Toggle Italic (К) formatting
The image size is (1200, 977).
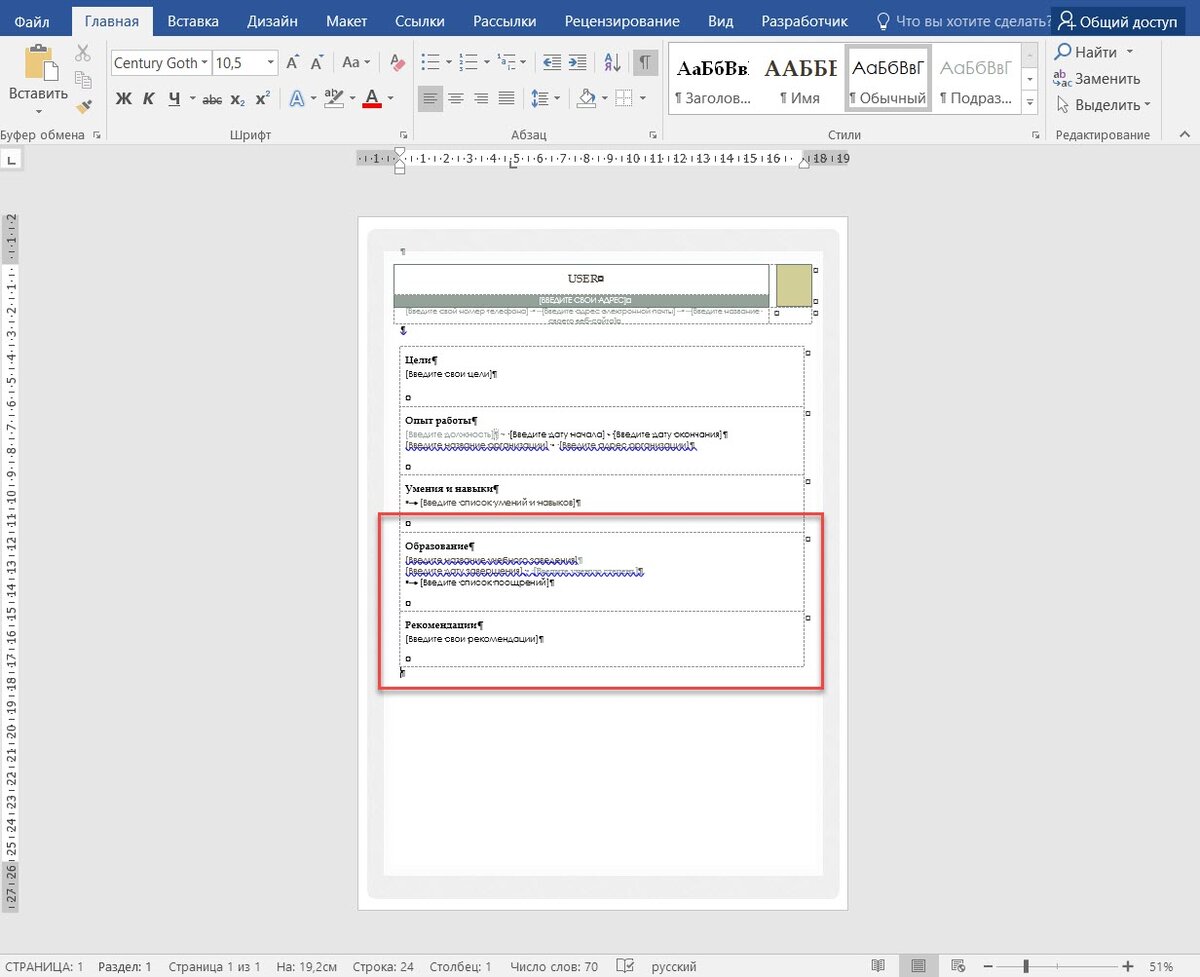click(x=148, y=98)
